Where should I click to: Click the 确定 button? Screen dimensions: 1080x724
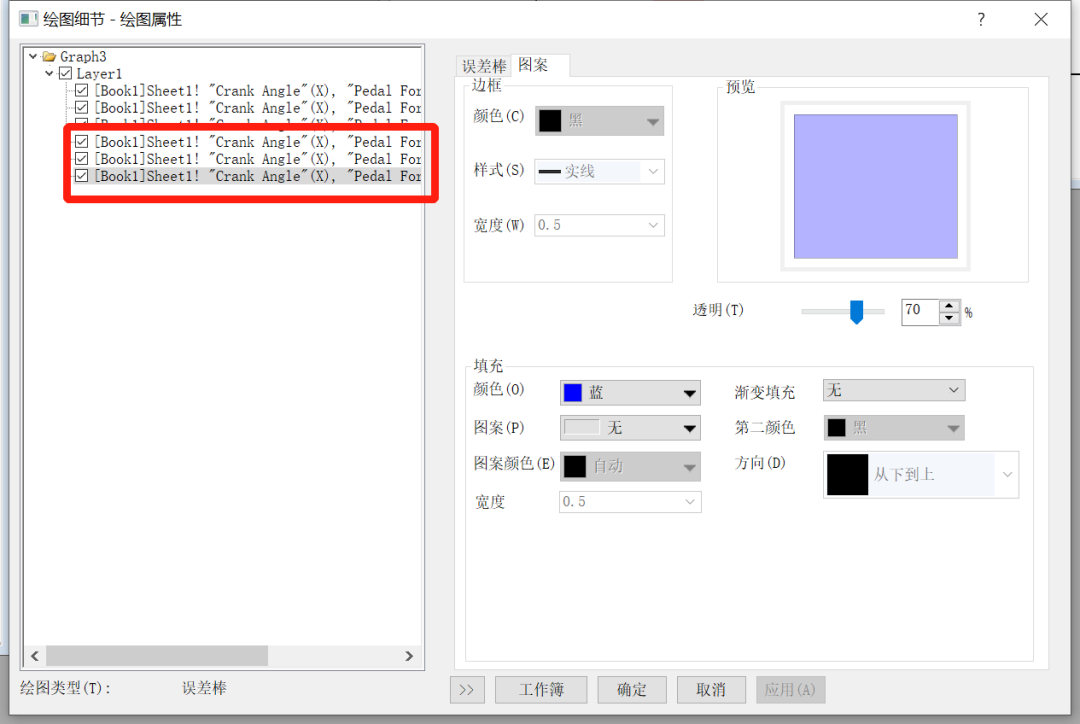pos(632,690)
